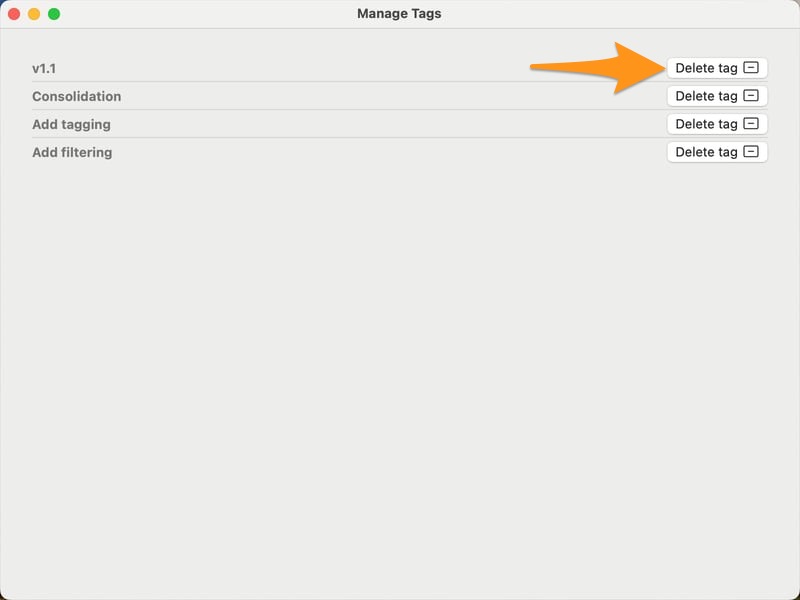The height and width of the screenshot is (600, 800).
Task: Click the Manage Tags window title
Action: (399, 14)
